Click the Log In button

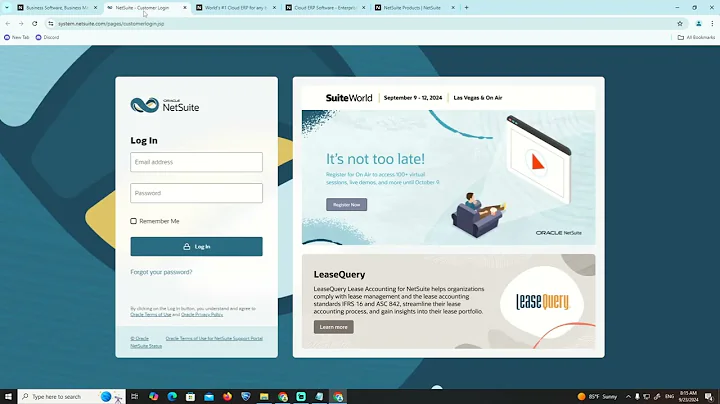click(x=197, y=247)
